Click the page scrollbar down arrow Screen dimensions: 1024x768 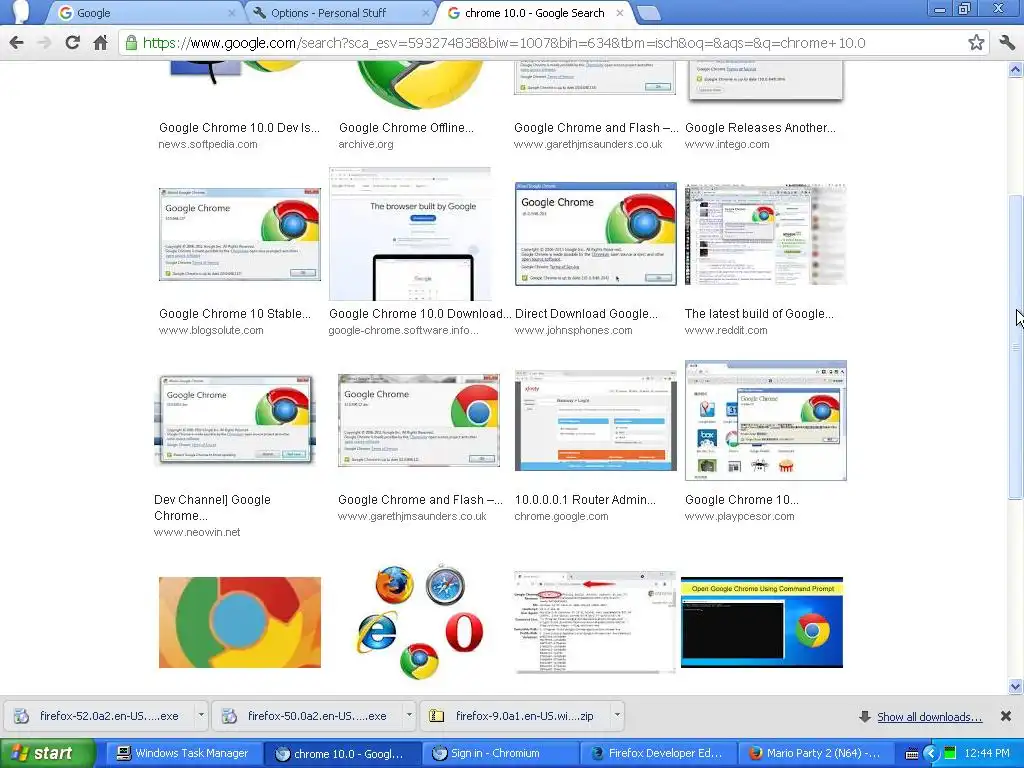(1016, 686)
